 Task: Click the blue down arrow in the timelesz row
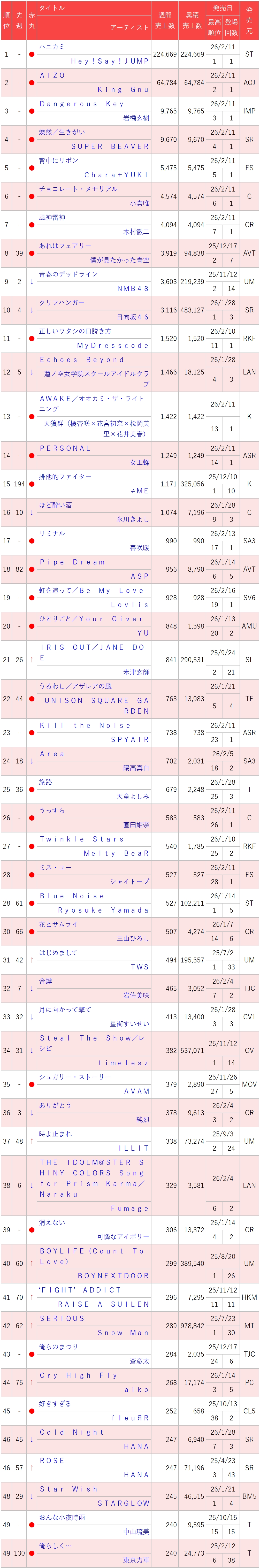[32, 1051]
